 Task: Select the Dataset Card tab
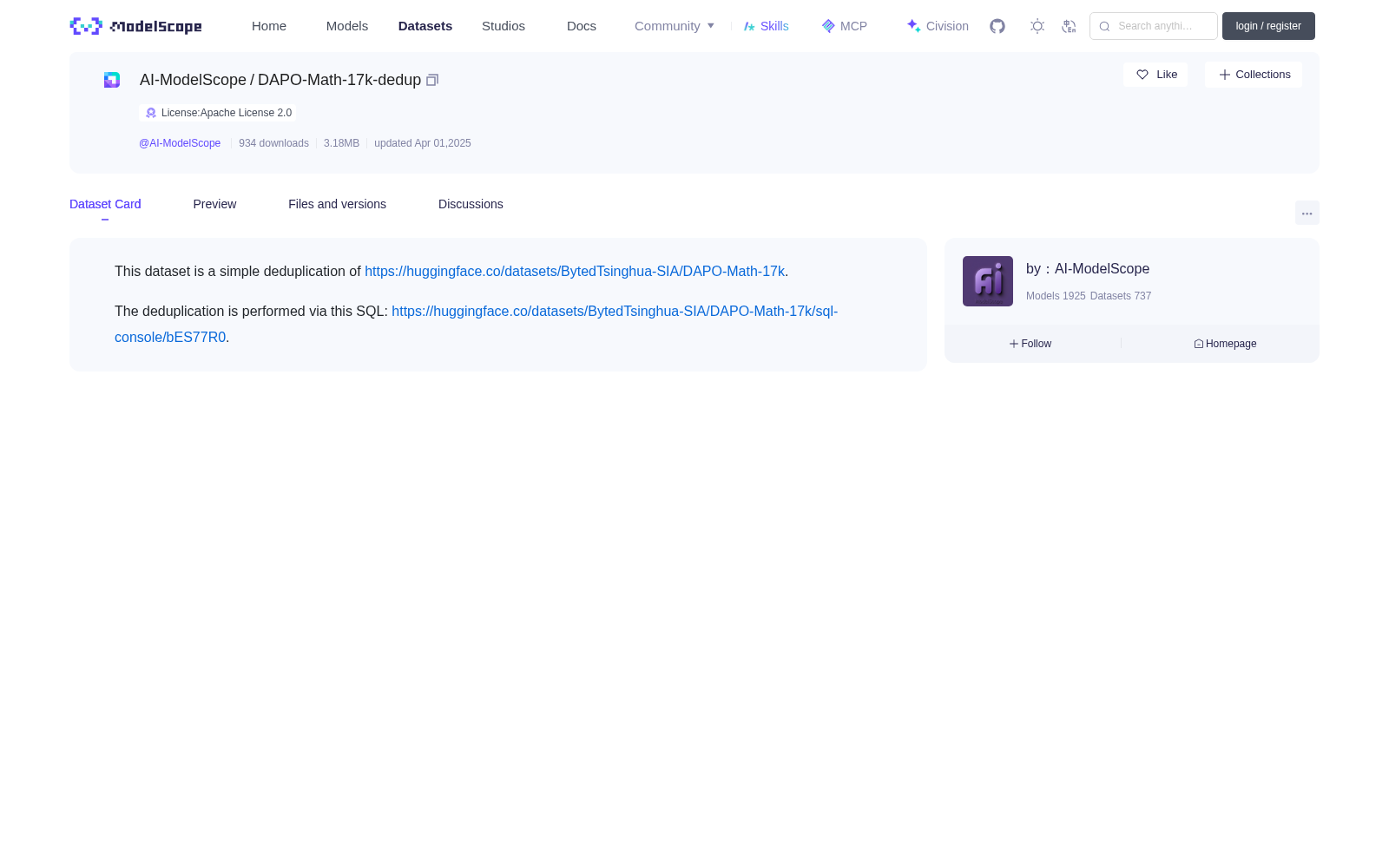coord(105,204)
